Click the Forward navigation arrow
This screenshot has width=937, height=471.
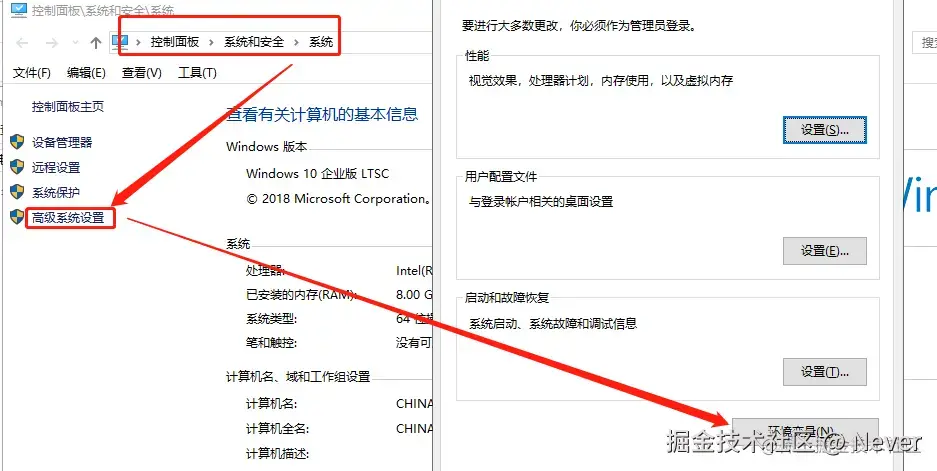[x=52, y=42]
